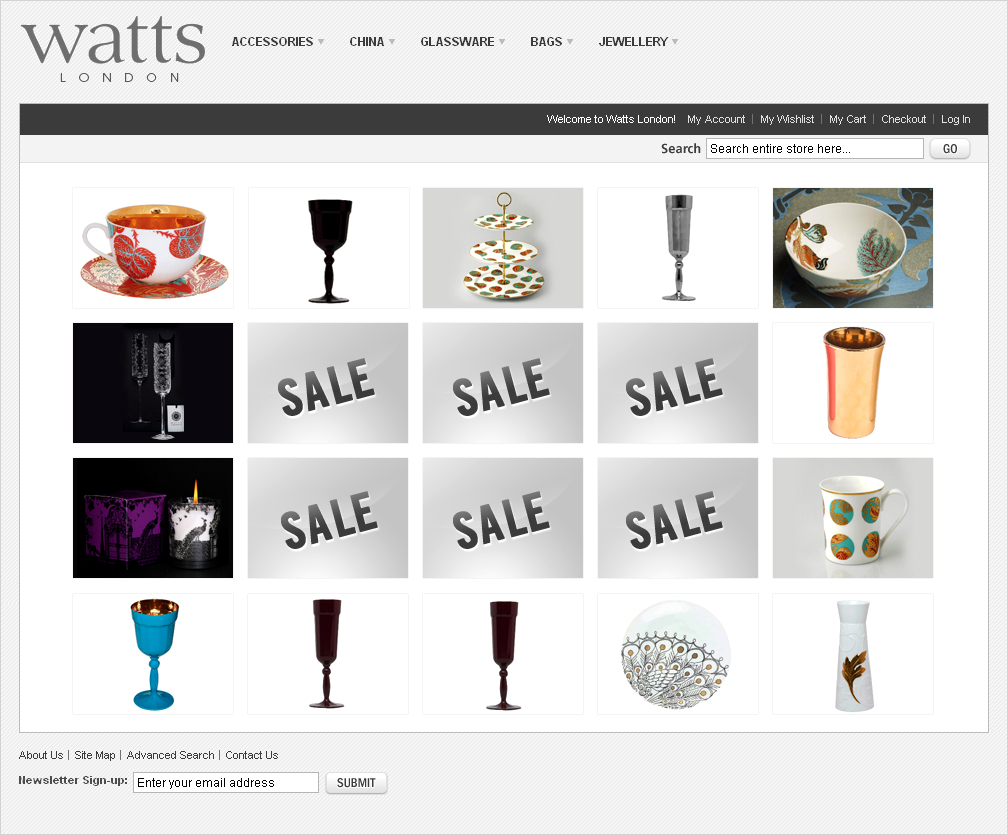Expand the China dropdown menu
The width and height of the screenshot is (1008, 835).
[x=372, y=42]
